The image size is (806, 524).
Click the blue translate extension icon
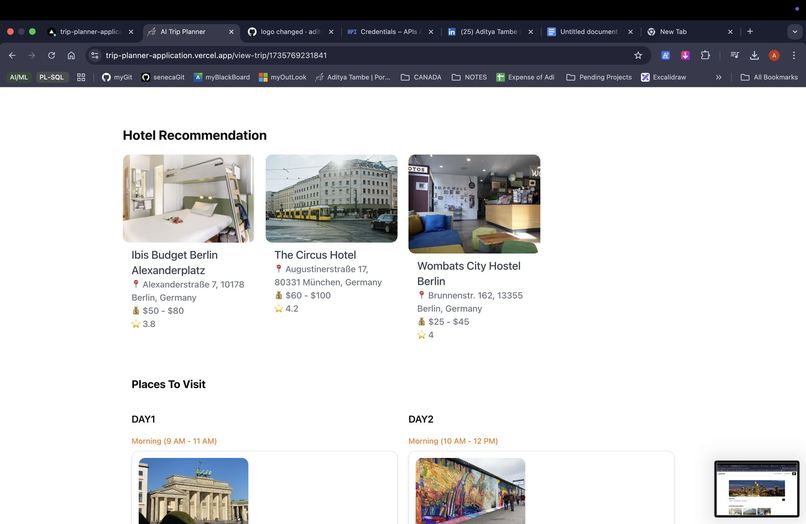[x=665, y=56]
